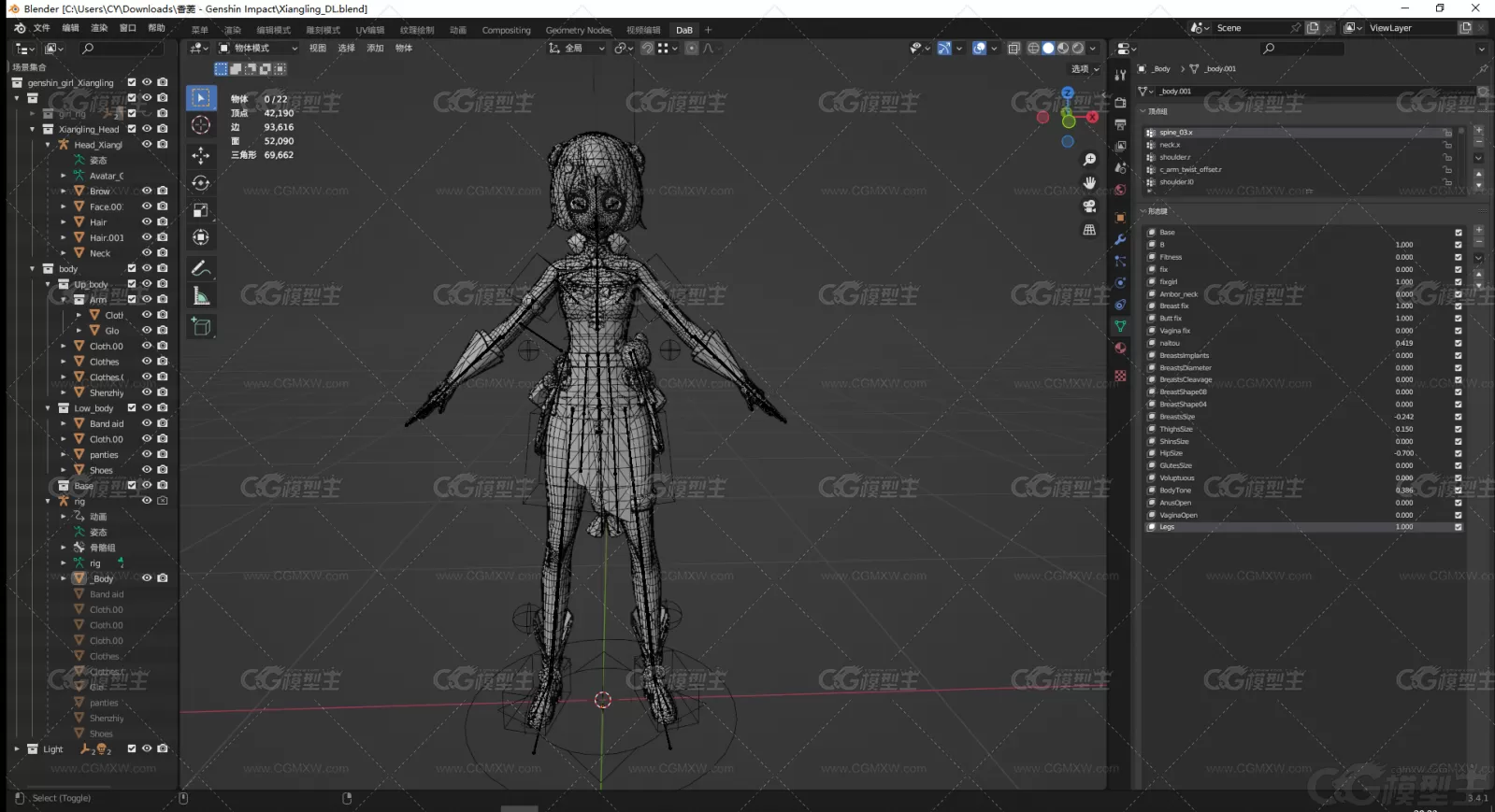Viewport: 1495px width, 812px height.
Task: Open the World properties tab
Action: [x=1120, y=191]
